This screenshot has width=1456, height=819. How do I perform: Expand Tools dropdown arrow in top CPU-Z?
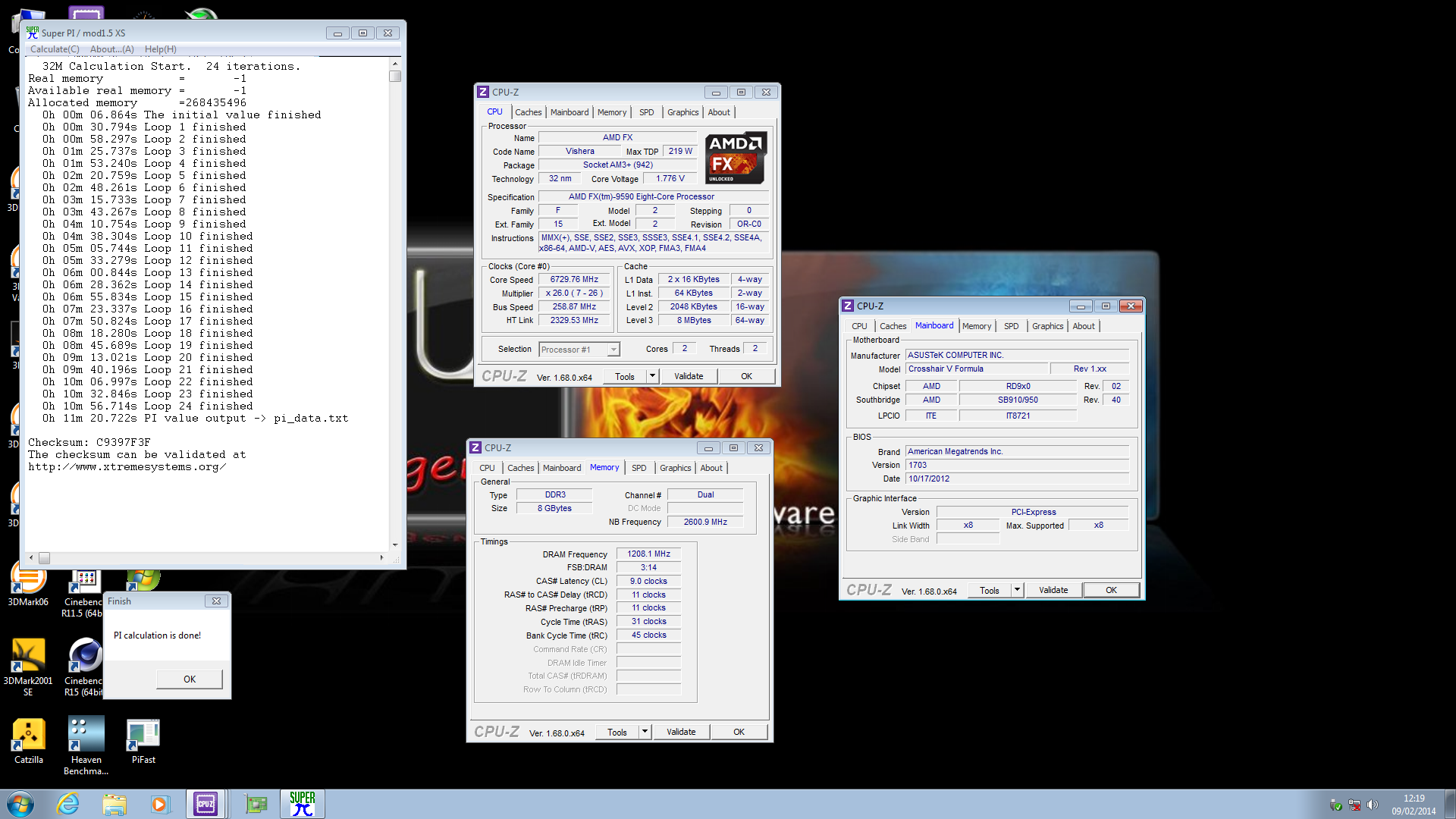point(651,376)
